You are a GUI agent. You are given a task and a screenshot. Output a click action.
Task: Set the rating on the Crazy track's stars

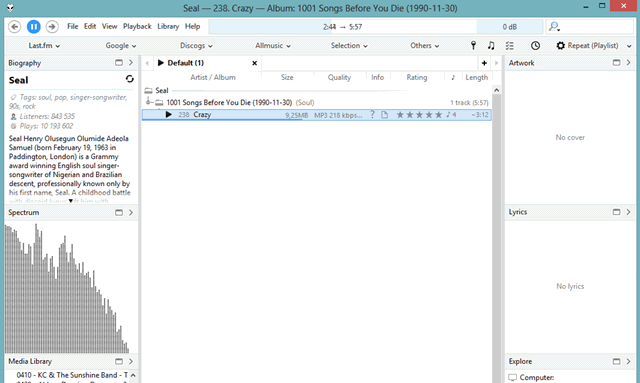click(x=419, y=115)
